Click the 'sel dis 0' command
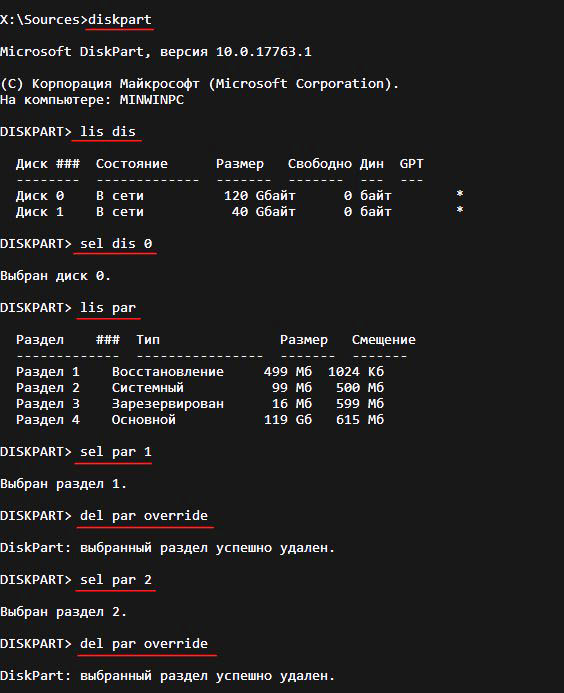This screenshot has height=693, width=564. [x=116, y=244]
